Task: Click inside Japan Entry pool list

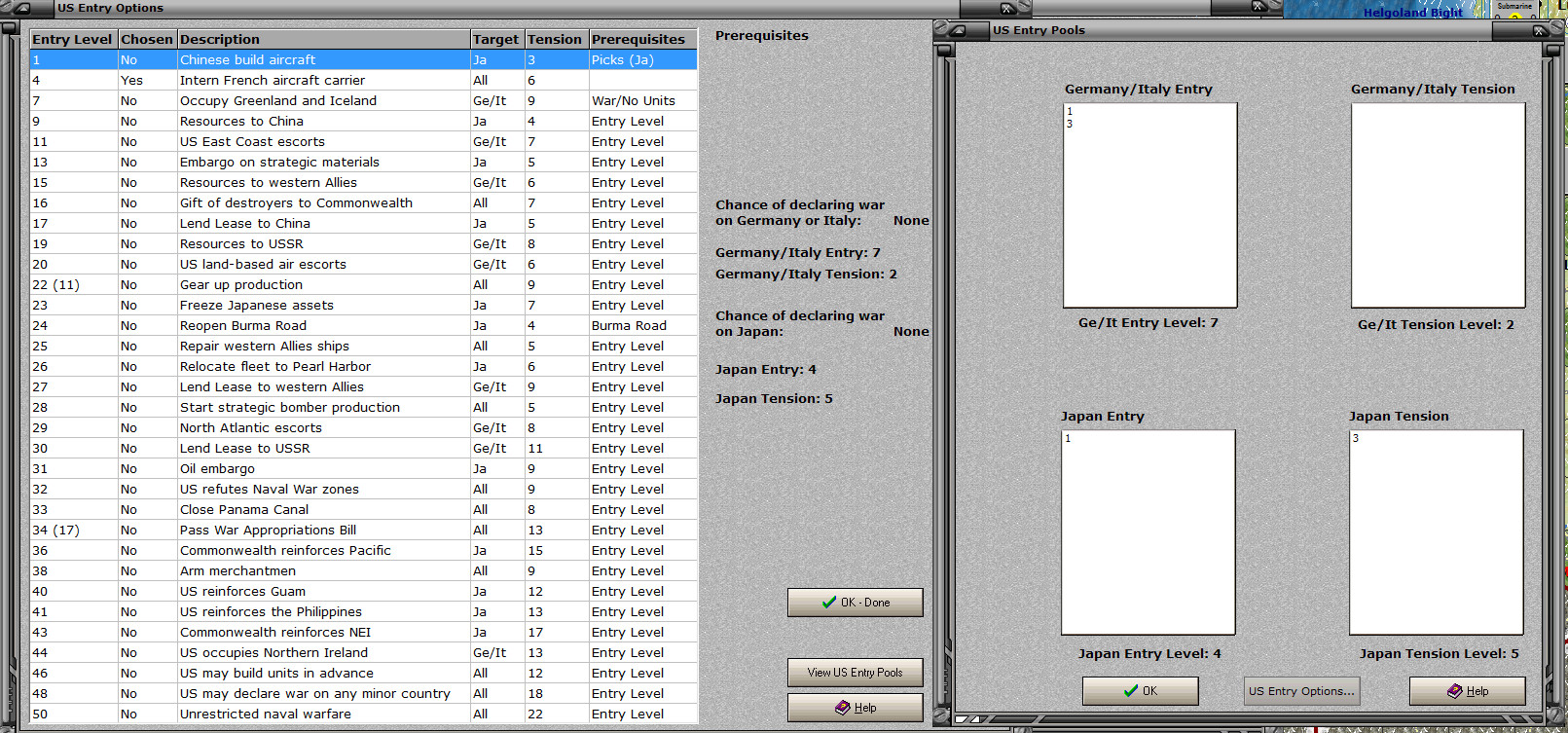Action: (x=1149, y=532)
